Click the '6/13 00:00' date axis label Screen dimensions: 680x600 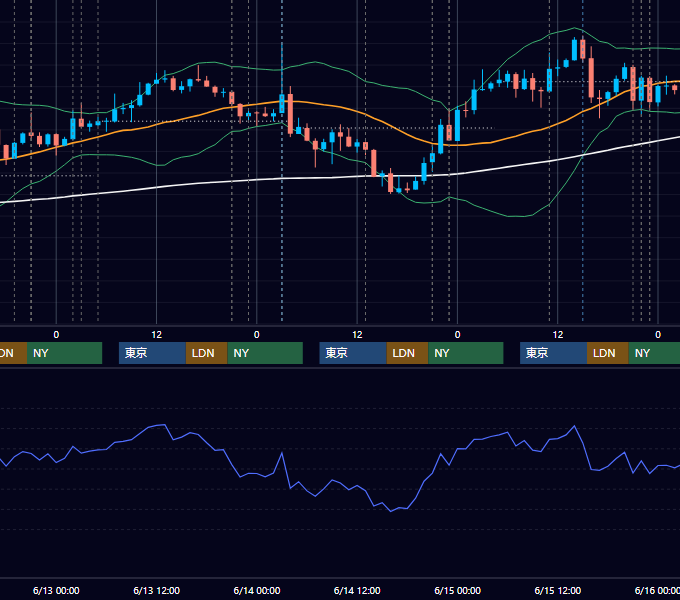pyautogui.click(x=56, y=590)
